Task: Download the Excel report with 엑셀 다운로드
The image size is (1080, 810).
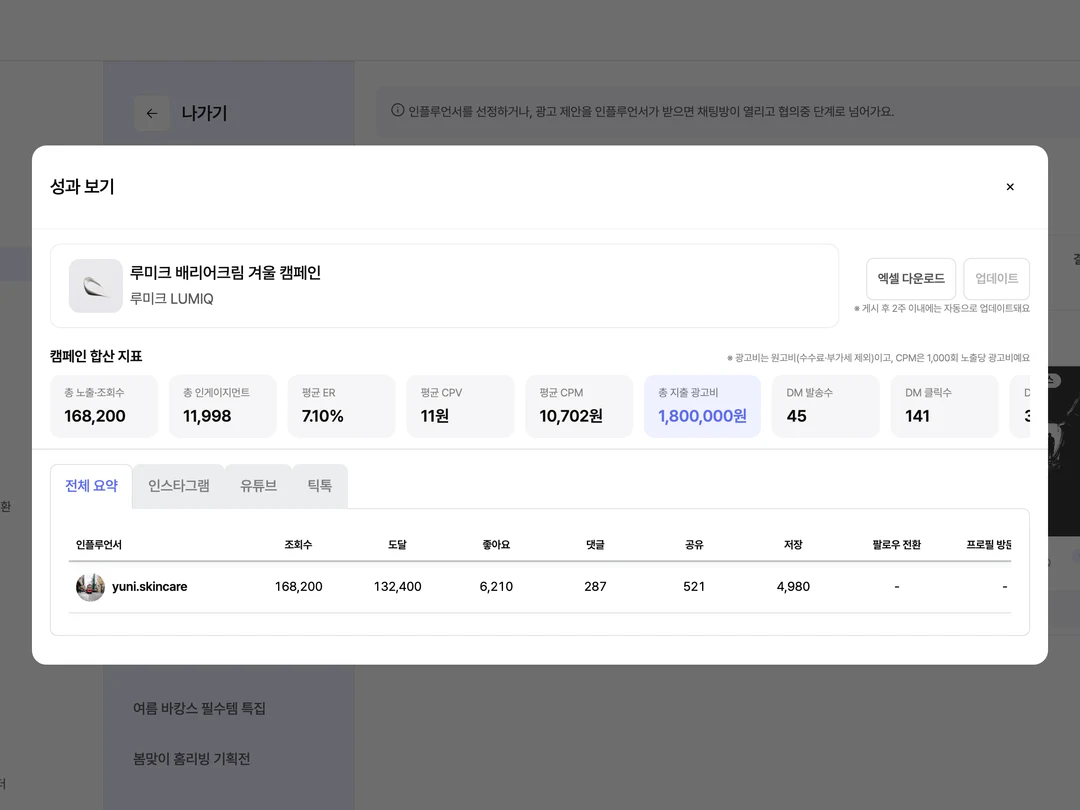Action: tap(911, 278)
